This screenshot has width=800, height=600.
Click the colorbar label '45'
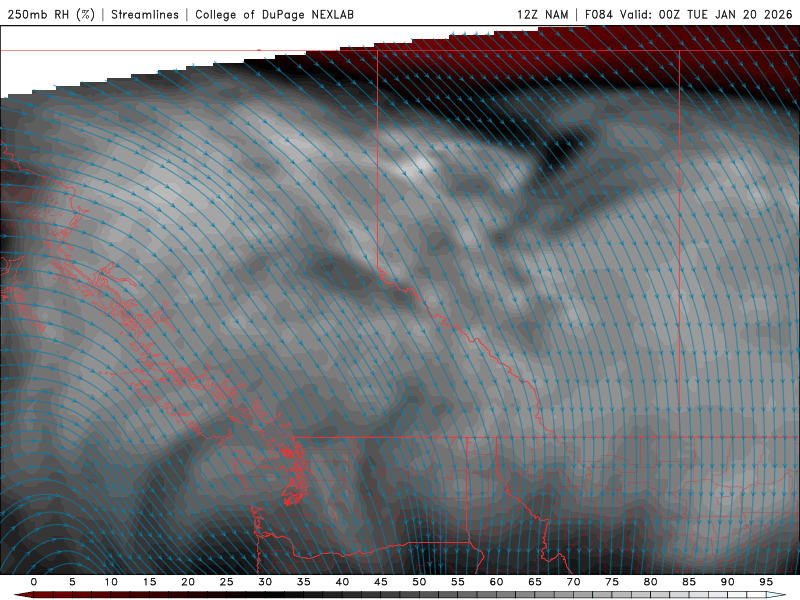click(x=381, y=582)
